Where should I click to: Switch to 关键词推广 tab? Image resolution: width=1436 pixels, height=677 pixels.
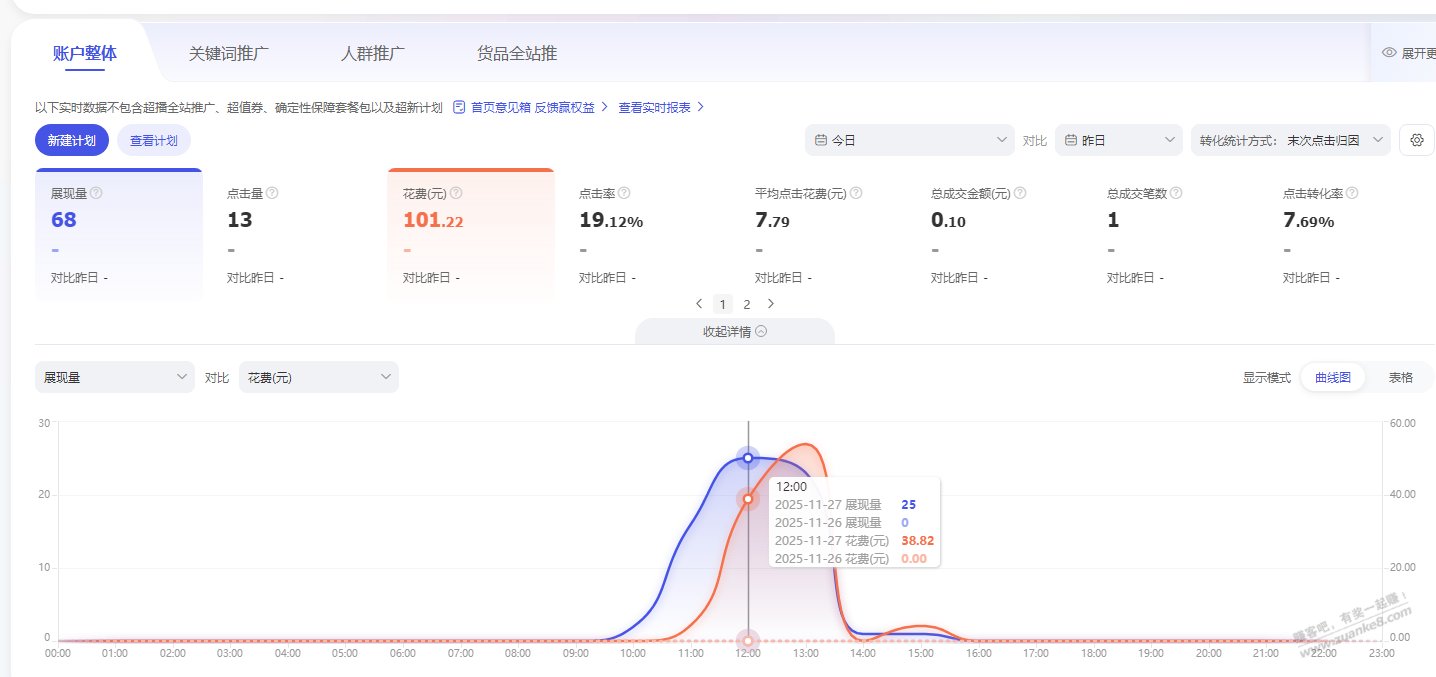229,54
